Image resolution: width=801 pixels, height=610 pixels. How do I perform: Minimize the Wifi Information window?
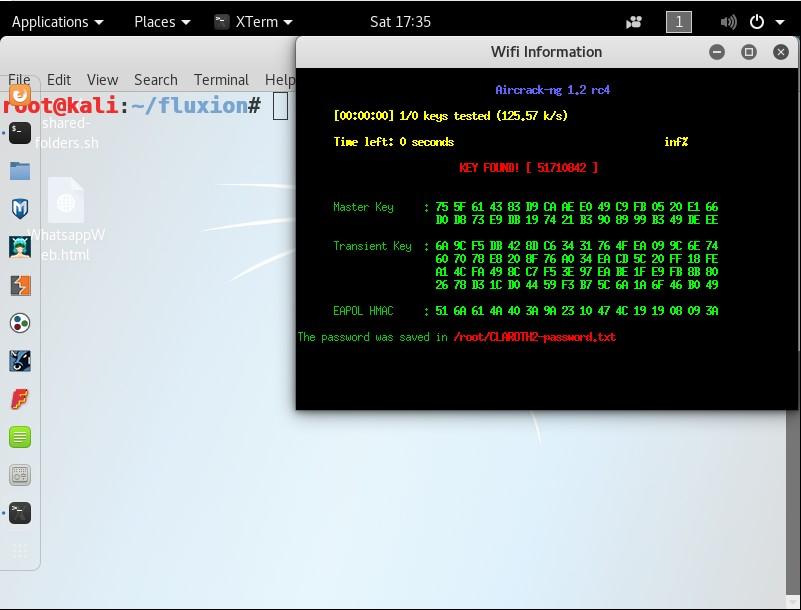coord(717,52)
